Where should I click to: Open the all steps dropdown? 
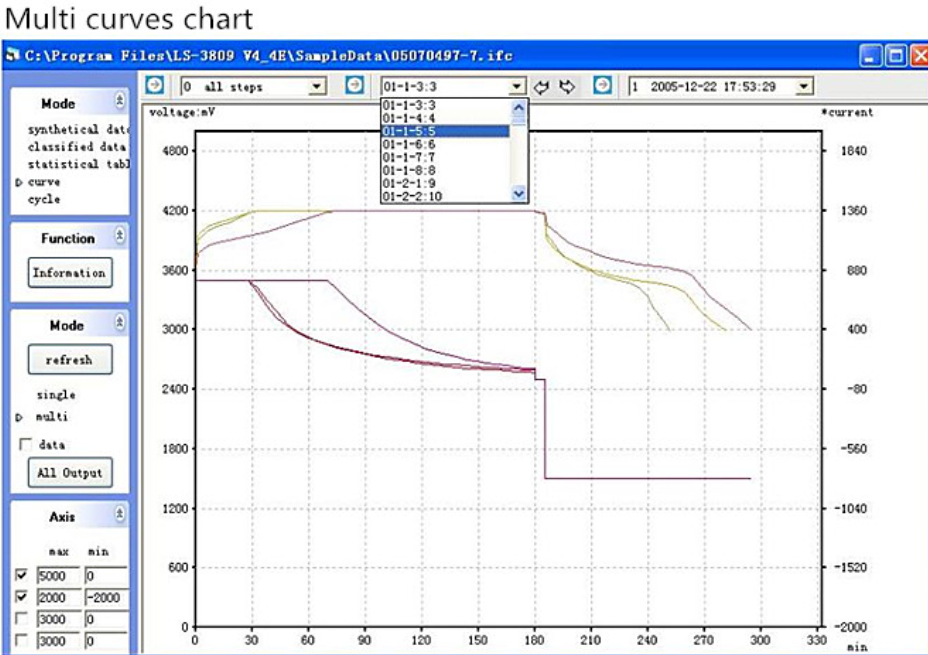pyautogui.click(x=318, y=87)
